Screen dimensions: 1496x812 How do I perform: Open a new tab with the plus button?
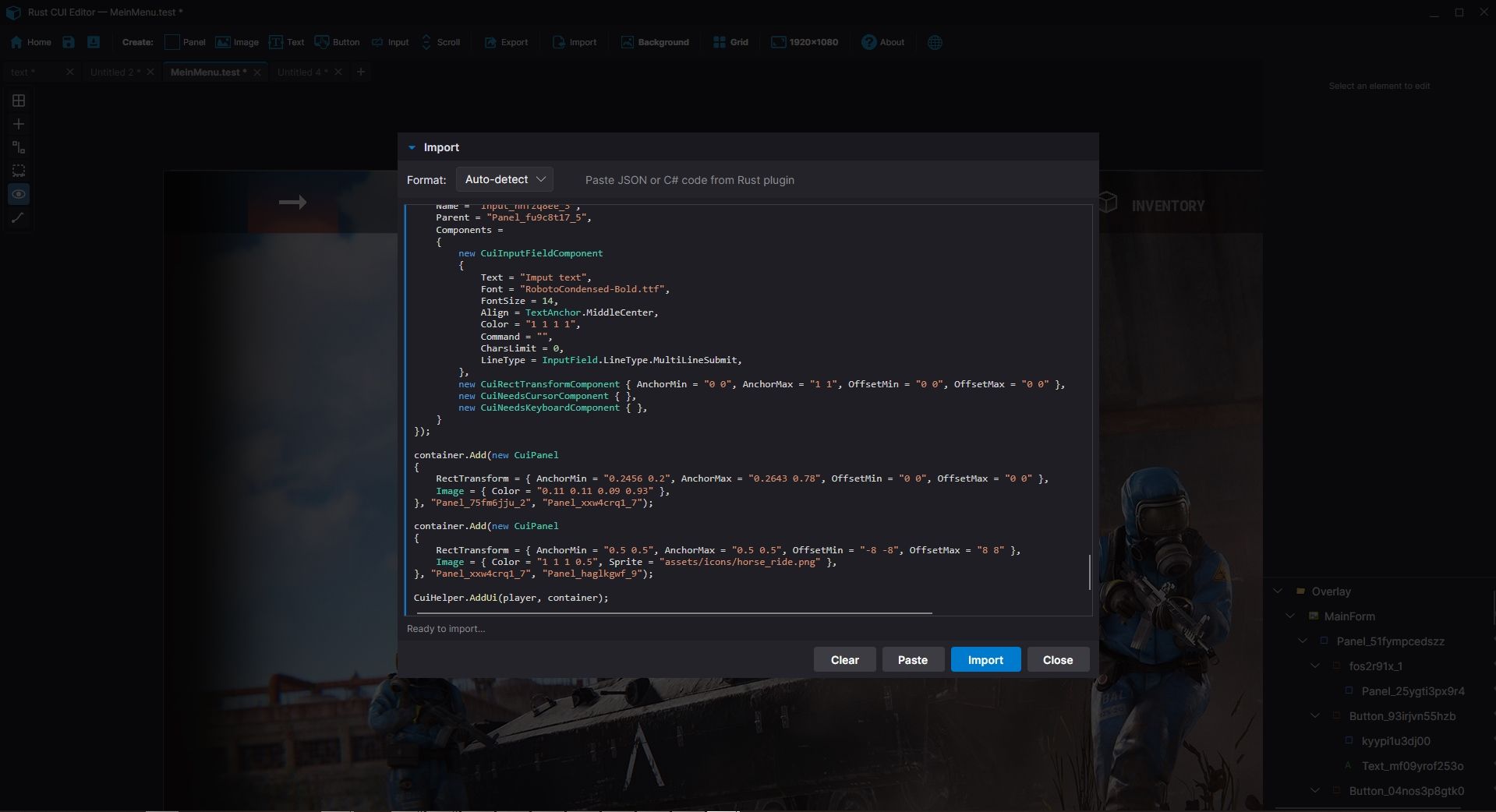click(360, 72)
